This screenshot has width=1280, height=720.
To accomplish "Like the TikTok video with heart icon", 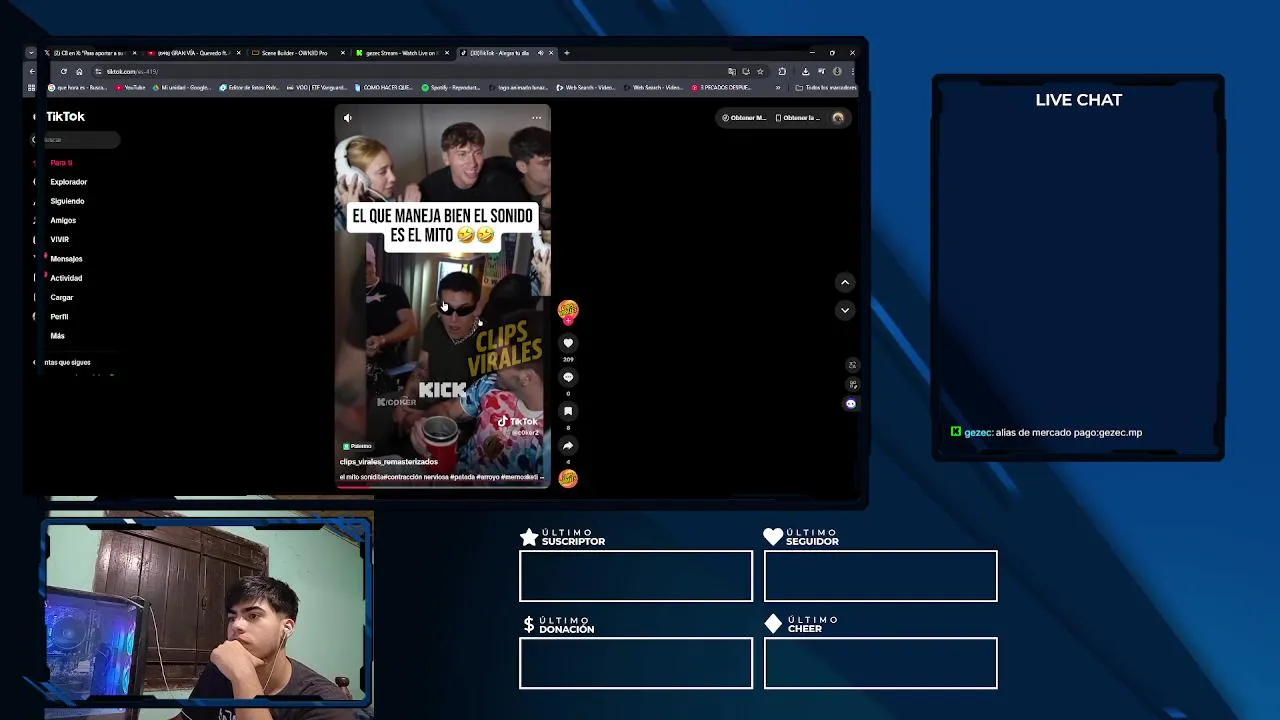I will point(568,343).
